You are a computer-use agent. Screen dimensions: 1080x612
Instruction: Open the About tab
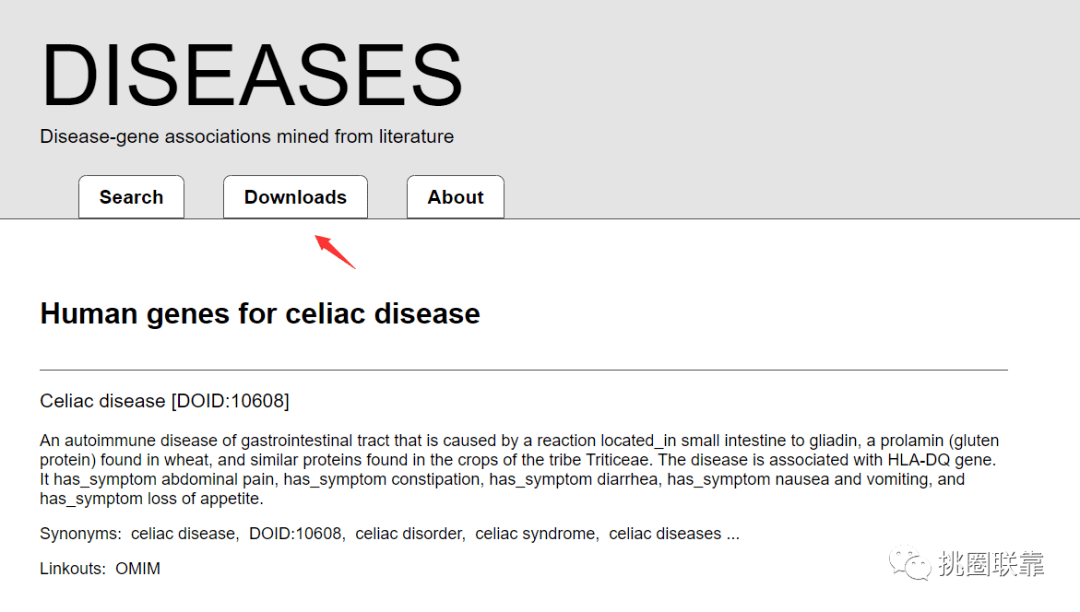tap(455, 197)
